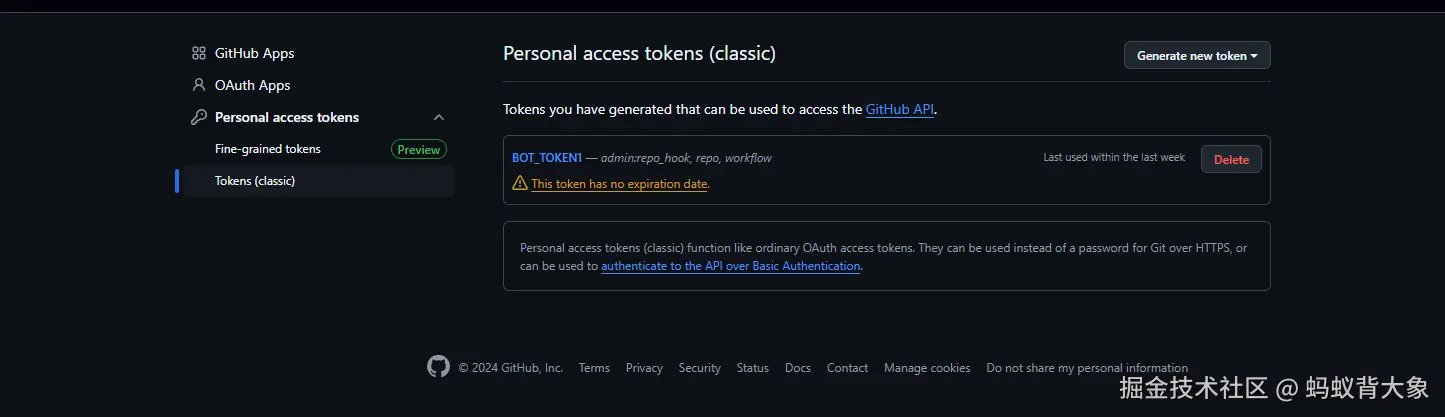Click Manage cookies in the footer
This screenshot has height=417, width=1445.
pos(927,368)
